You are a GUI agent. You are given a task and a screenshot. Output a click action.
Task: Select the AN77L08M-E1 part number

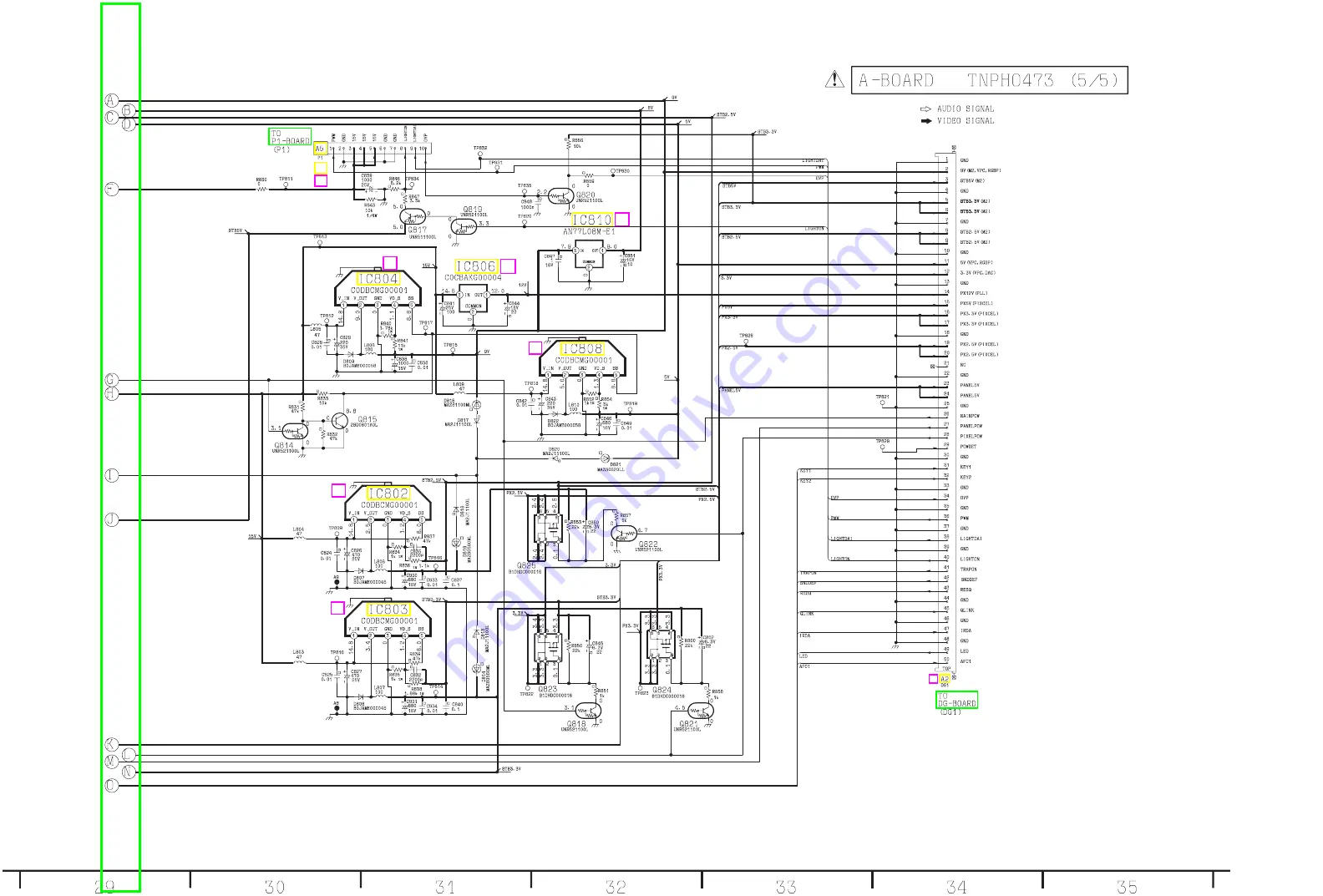pos(589,231)
